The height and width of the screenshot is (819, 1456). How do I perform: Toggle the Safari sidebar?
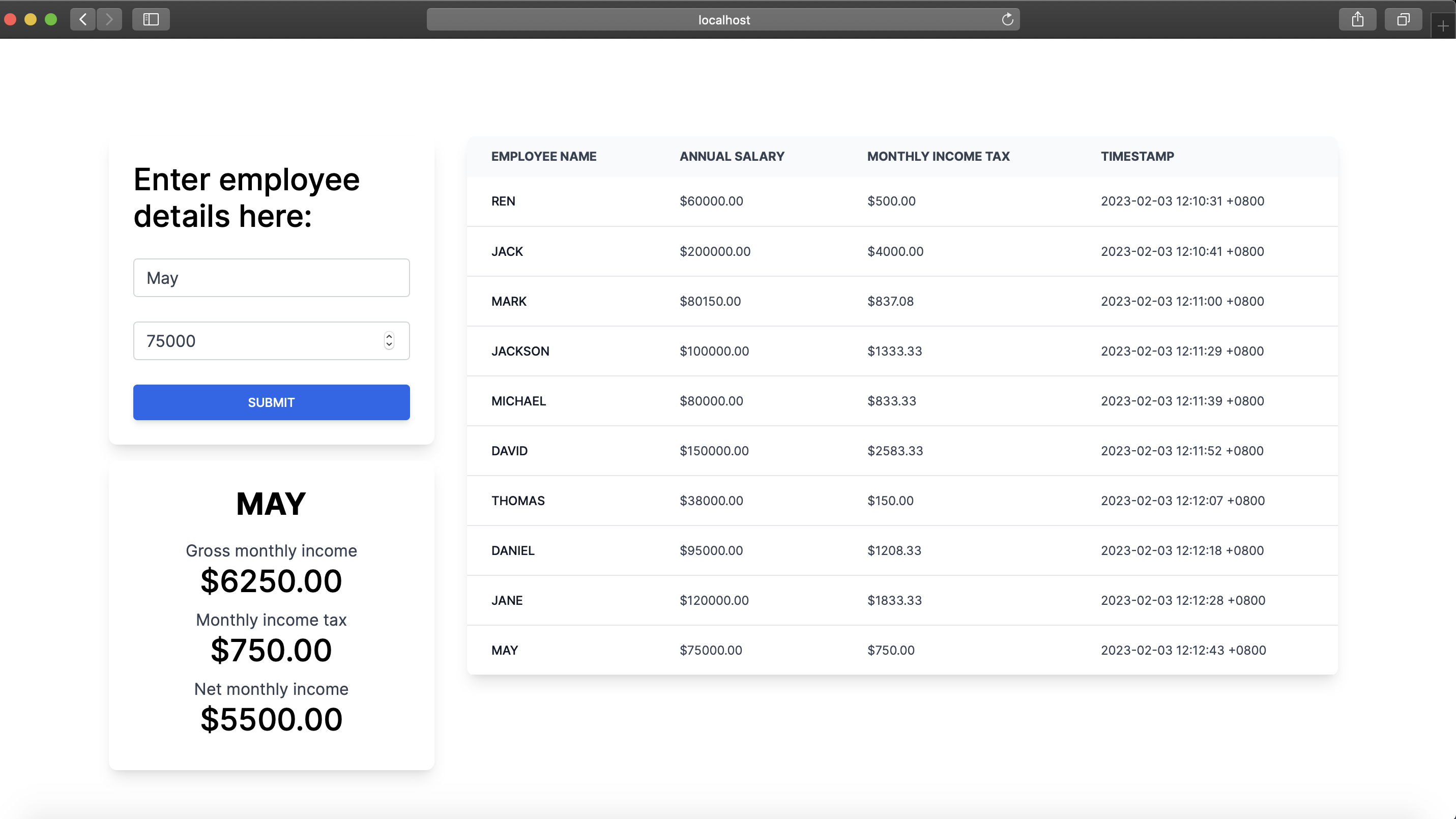151,19
